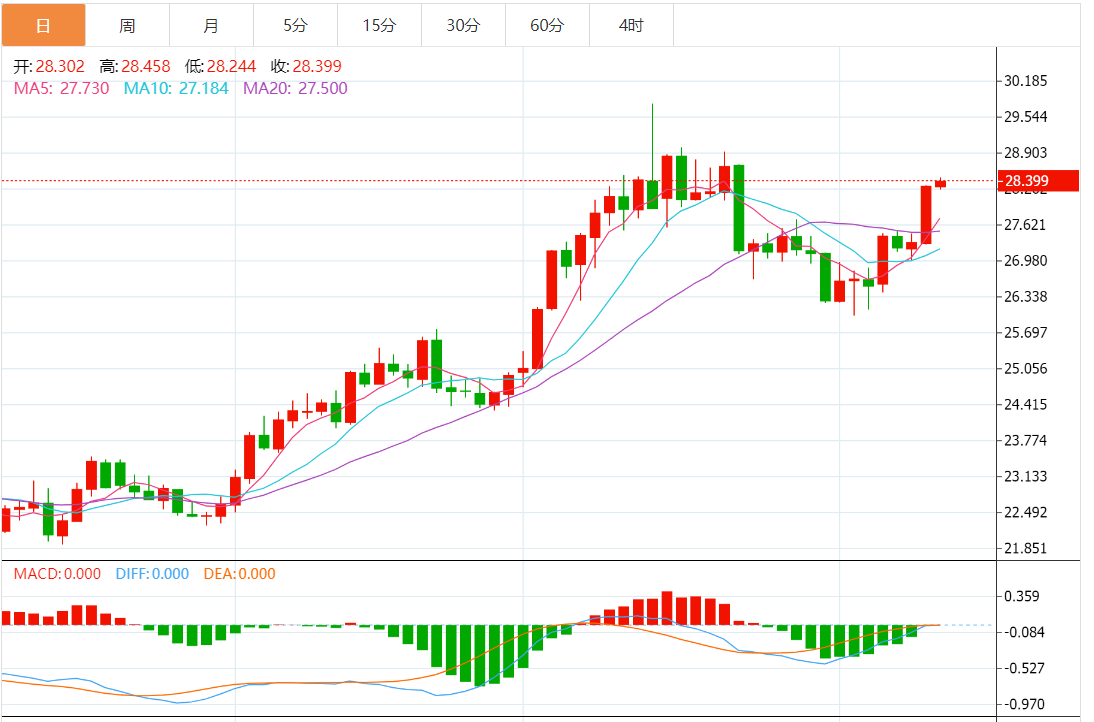Click the 25.697 price axis label

1026,332
